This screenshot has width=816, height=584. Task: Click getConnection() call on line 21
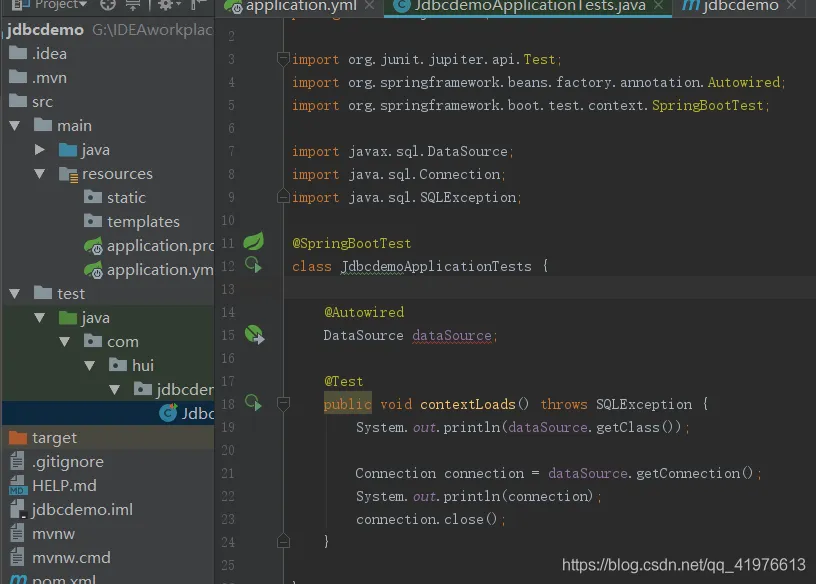pos(694,474)
